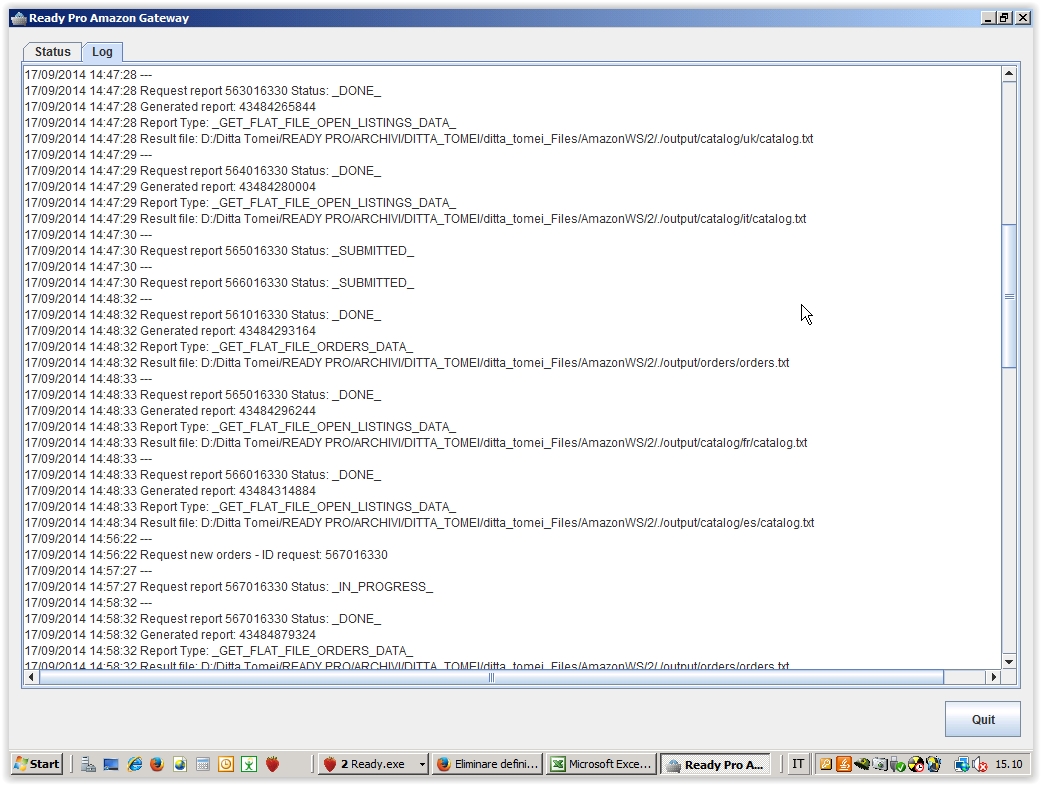This screenshot has height=785, width=1041.
Task: Click the line 'Generated report: 43484293164'
Action: coord(171,330)
